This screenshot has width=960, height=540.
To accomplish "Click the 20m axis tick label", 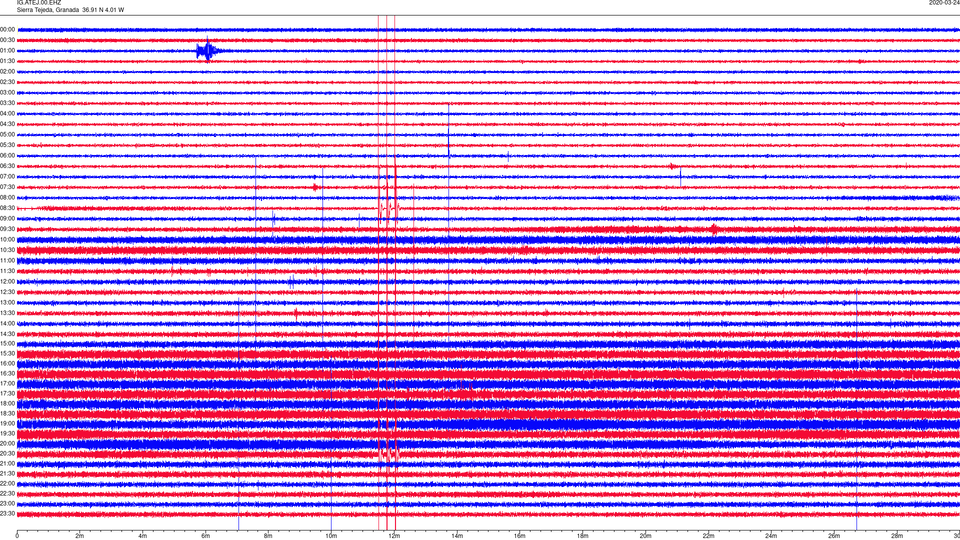I will [x=645, y=536].
